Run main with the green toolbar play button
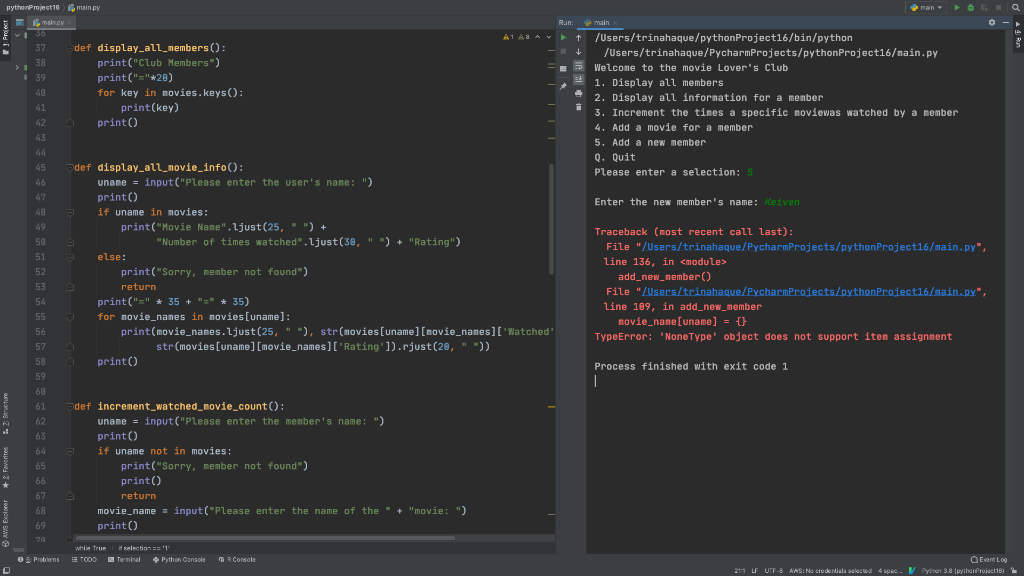1024x576 pixels. coord(957,7)
